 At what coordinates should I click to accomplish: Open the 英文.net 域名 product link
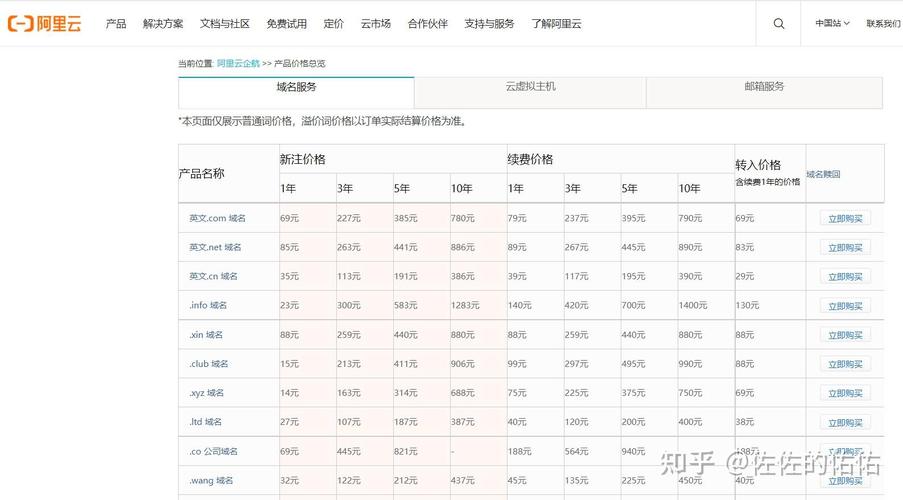point(215,247)
